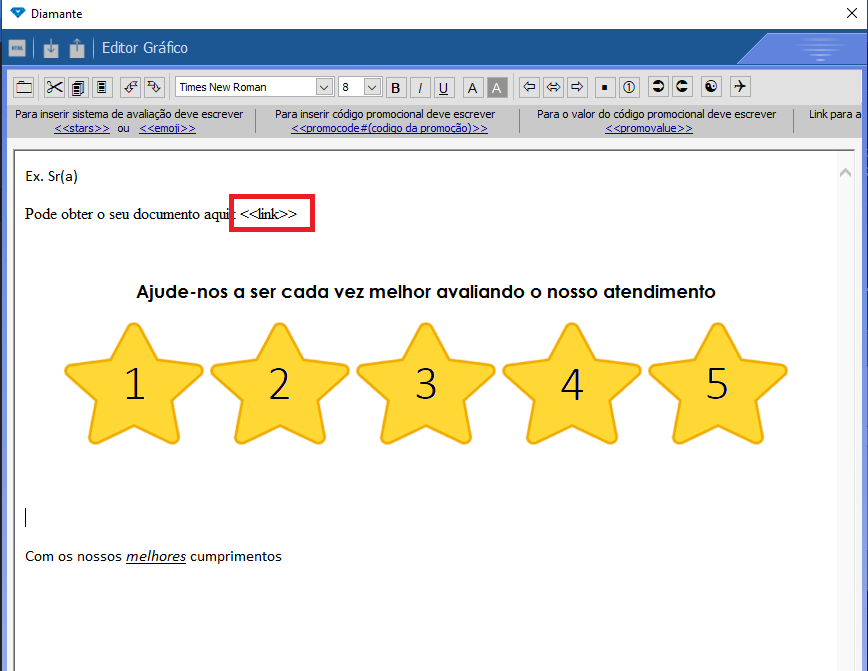868x671 pixels.
Task: Open file using the folder icon
Action: (x=23, y=87)
